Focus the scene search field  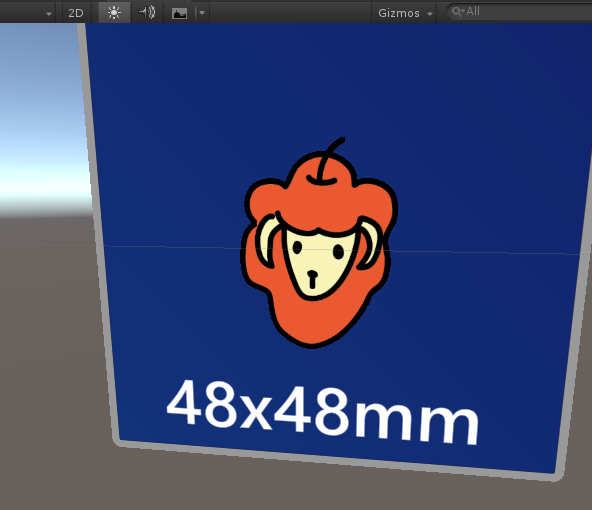519,12
